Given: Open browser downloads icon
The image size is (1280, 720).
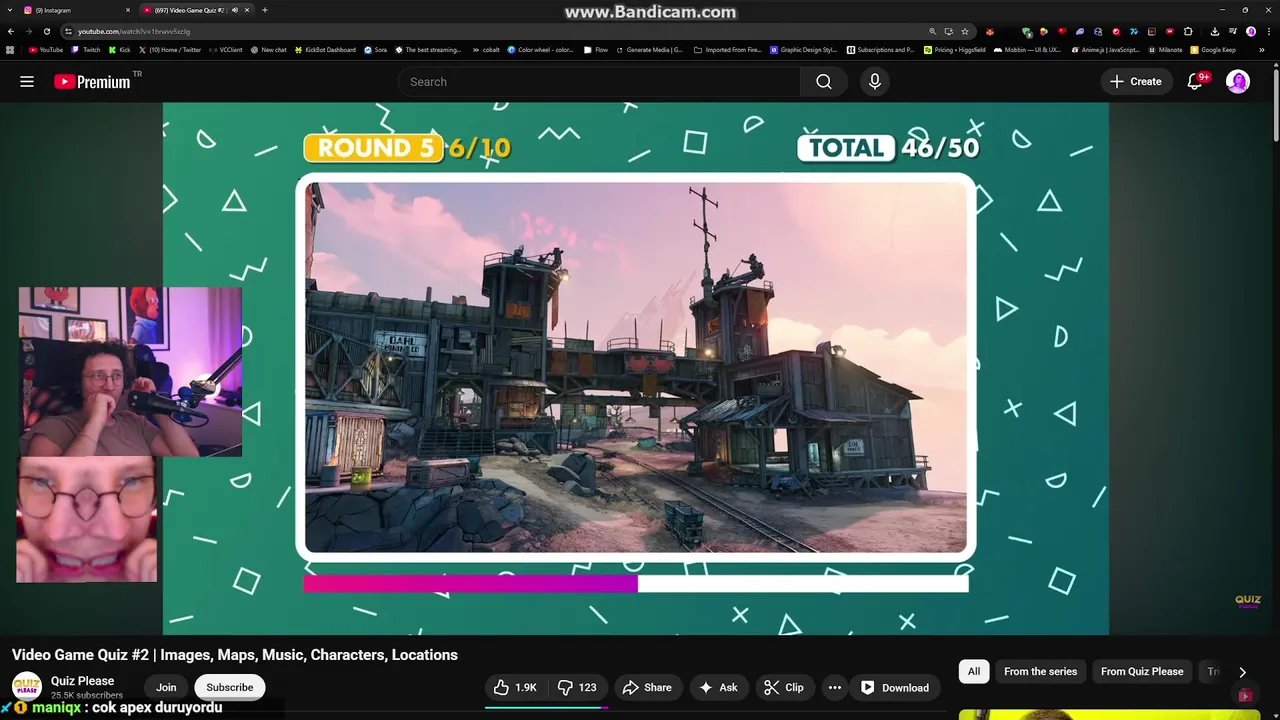Looking at the screenshot, I should coord(1214,31).
